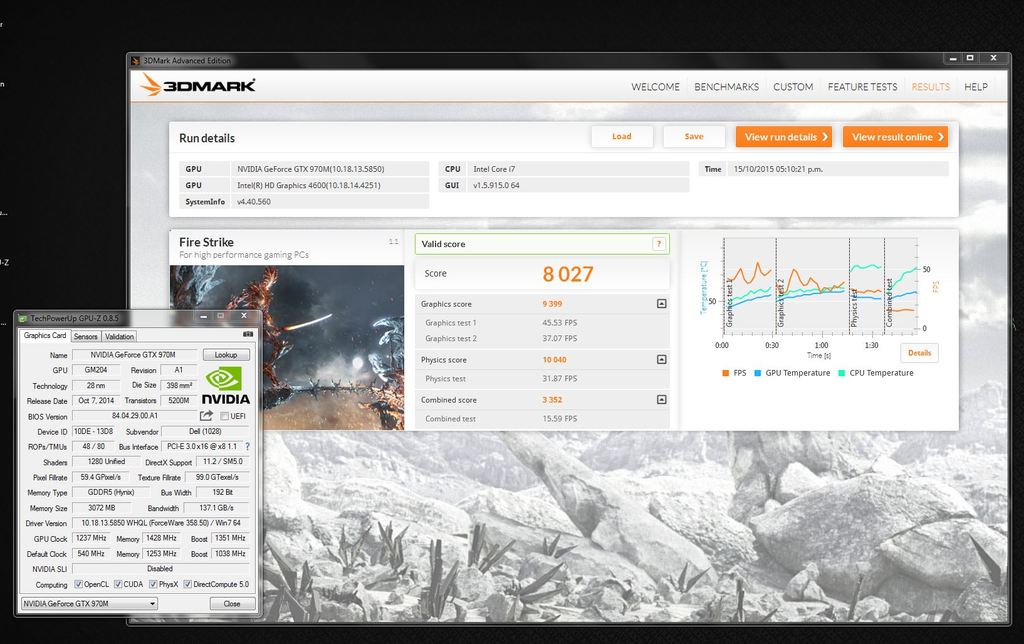Click the Load button in Run details

tap(622, 137)
